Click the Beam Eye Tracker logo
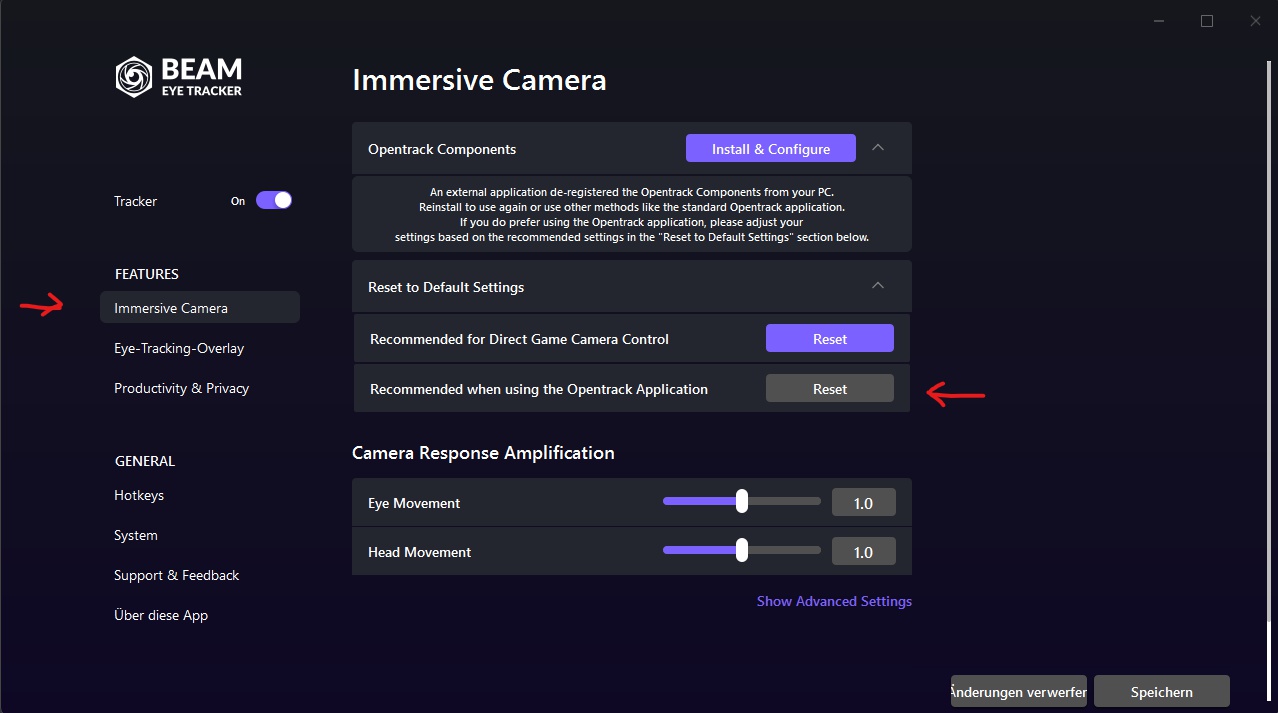Image resolution: width=1278 pixels, height=713 pixels. coord(178,77)
